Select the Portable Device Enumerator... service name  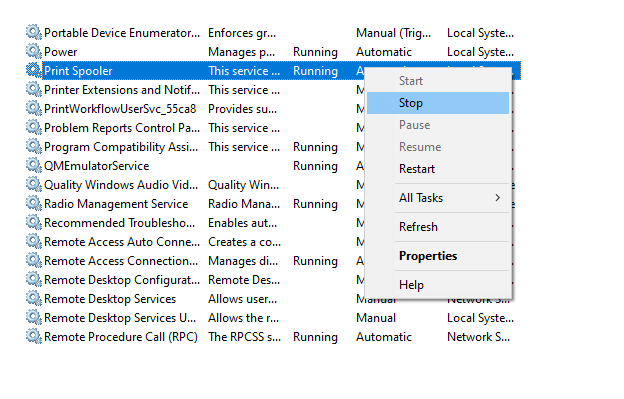pos(122,33)
